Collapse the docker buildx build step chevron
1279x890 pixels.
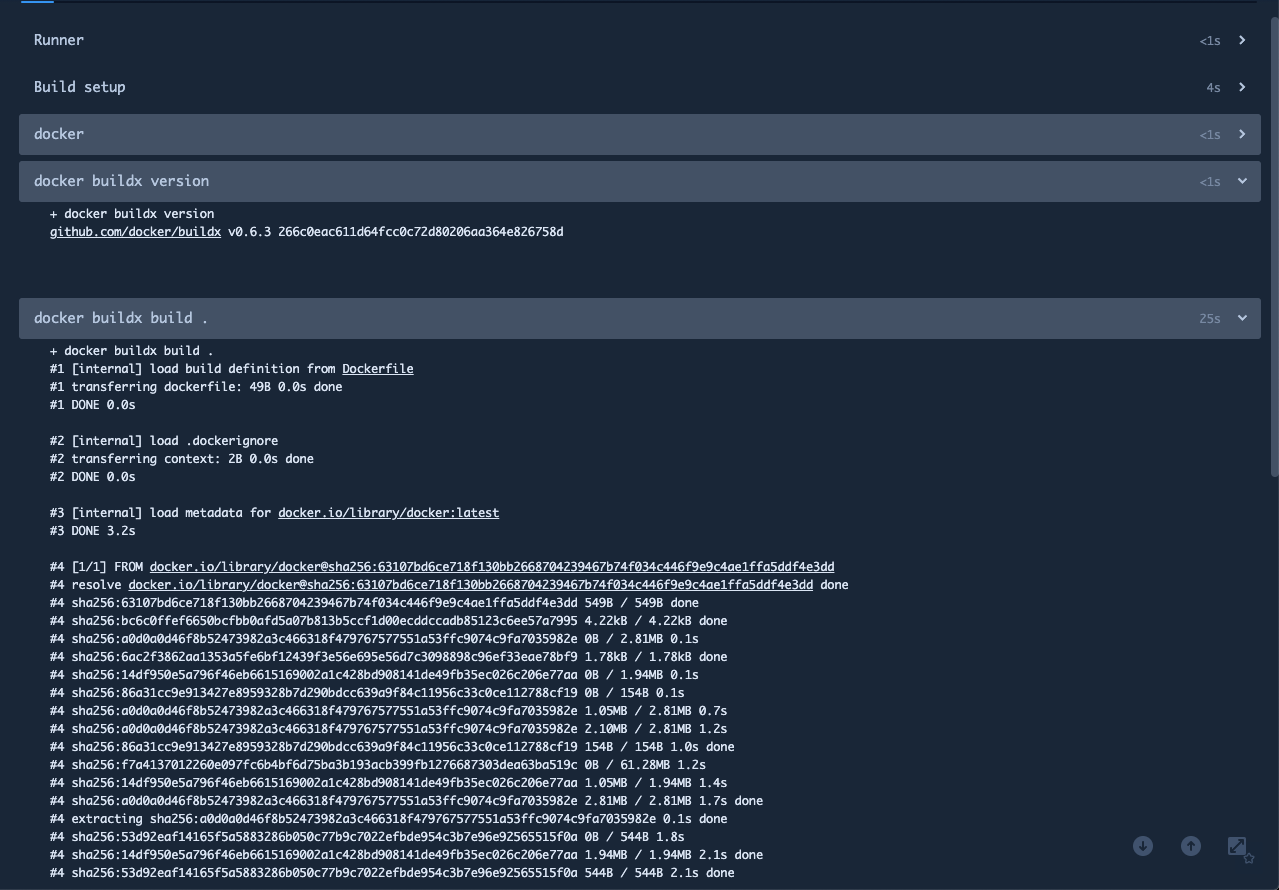(1242, 318)
